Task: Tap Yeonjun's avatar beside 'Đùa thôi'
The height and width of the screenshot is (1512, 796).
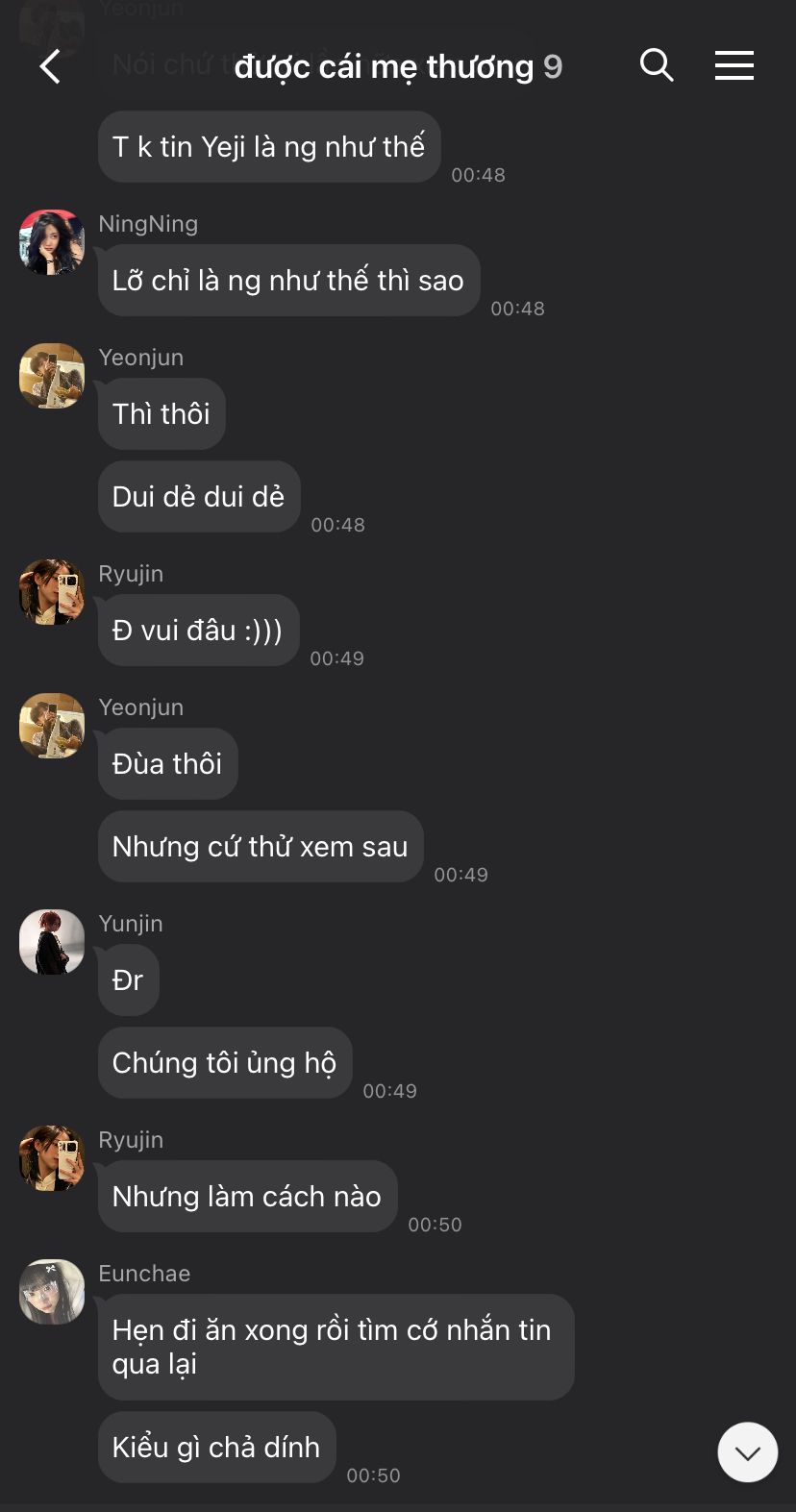Action: 52,726
